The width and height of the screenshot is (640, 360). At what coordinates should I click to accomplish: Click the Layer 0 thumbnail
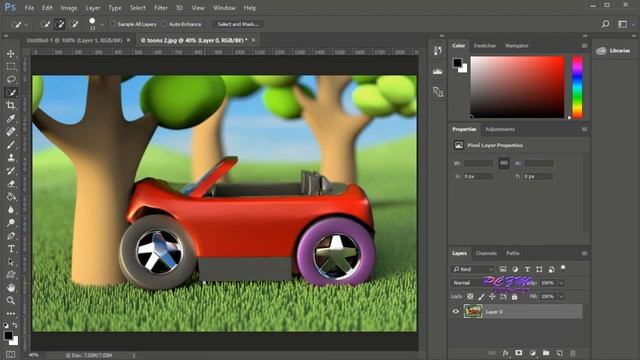pos(473,312)
